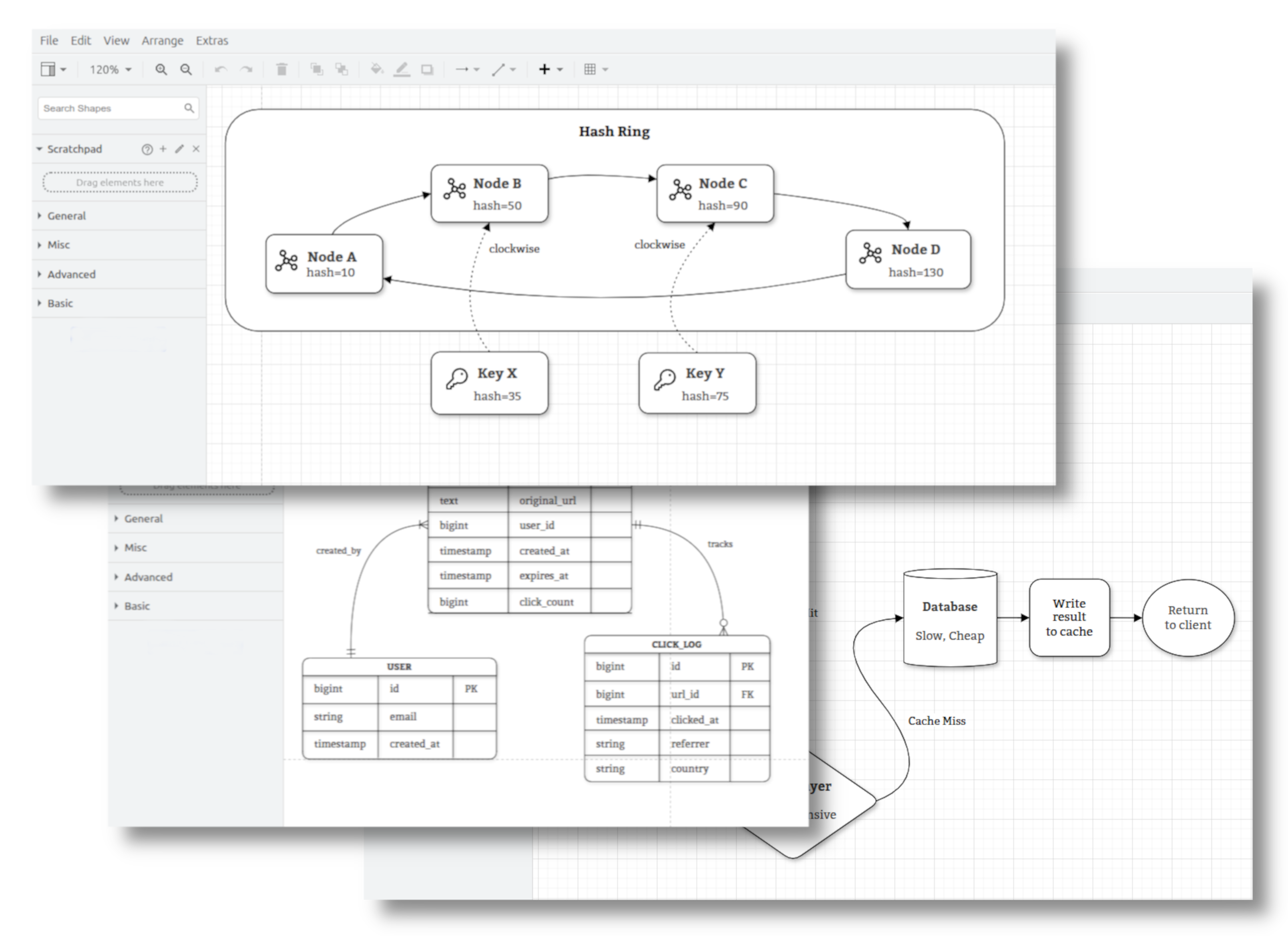This screenshot has height=936, width=1288.
Task: Select the Key Y hash=75 shape
Action: coord(697,383)
